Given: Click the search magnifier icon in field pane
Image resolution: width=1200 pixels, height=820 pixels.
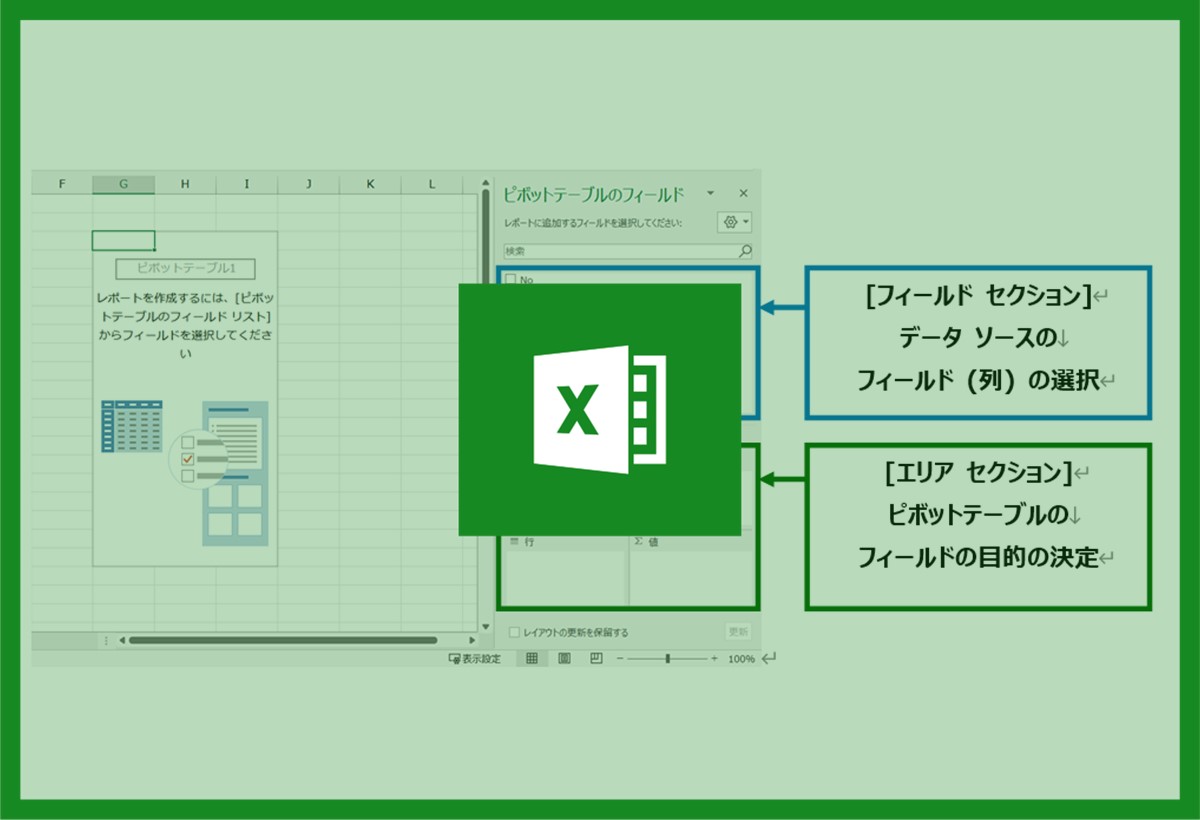Looking at the screenshot, I should point(745,251).
